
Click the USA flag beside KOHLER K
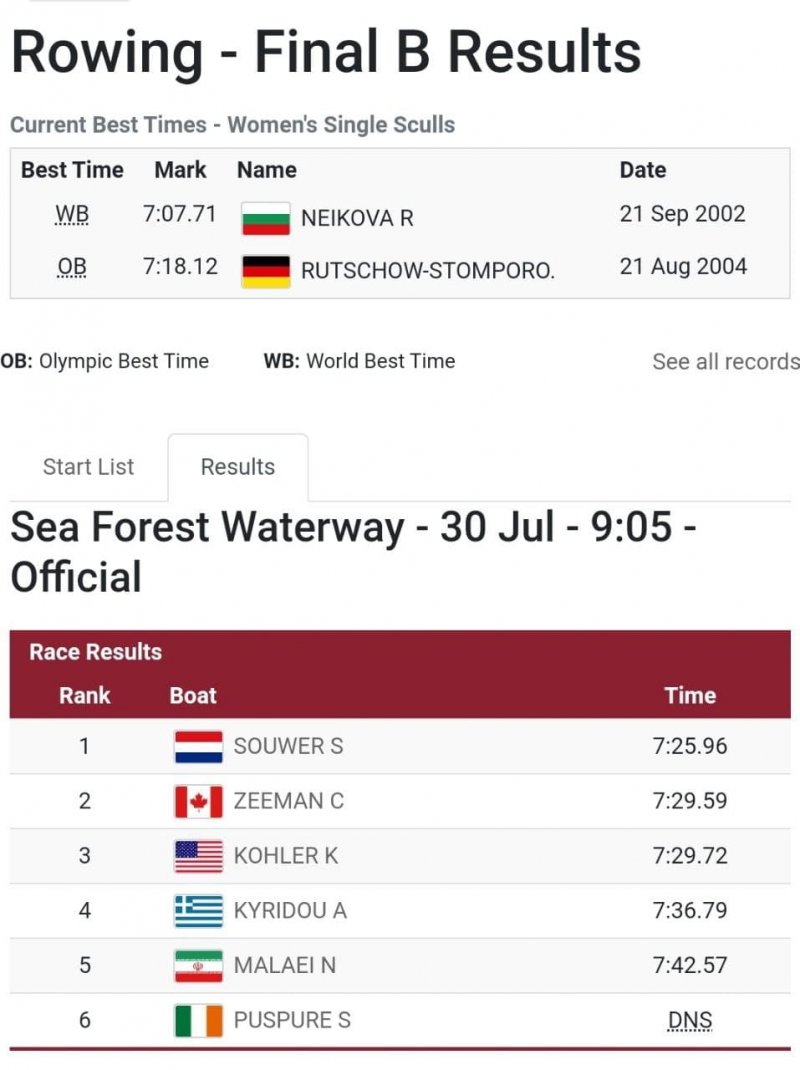click(198, 856)
